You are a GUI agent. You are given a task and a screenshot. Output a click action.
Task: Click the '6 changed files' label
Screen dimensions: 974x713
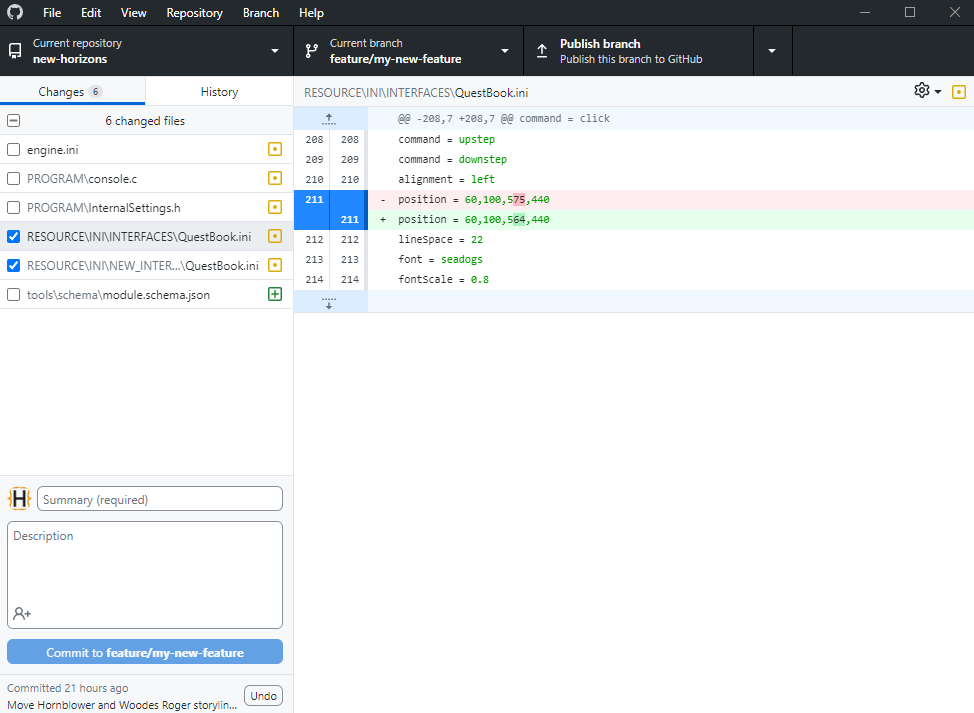[x=145, y=120]
